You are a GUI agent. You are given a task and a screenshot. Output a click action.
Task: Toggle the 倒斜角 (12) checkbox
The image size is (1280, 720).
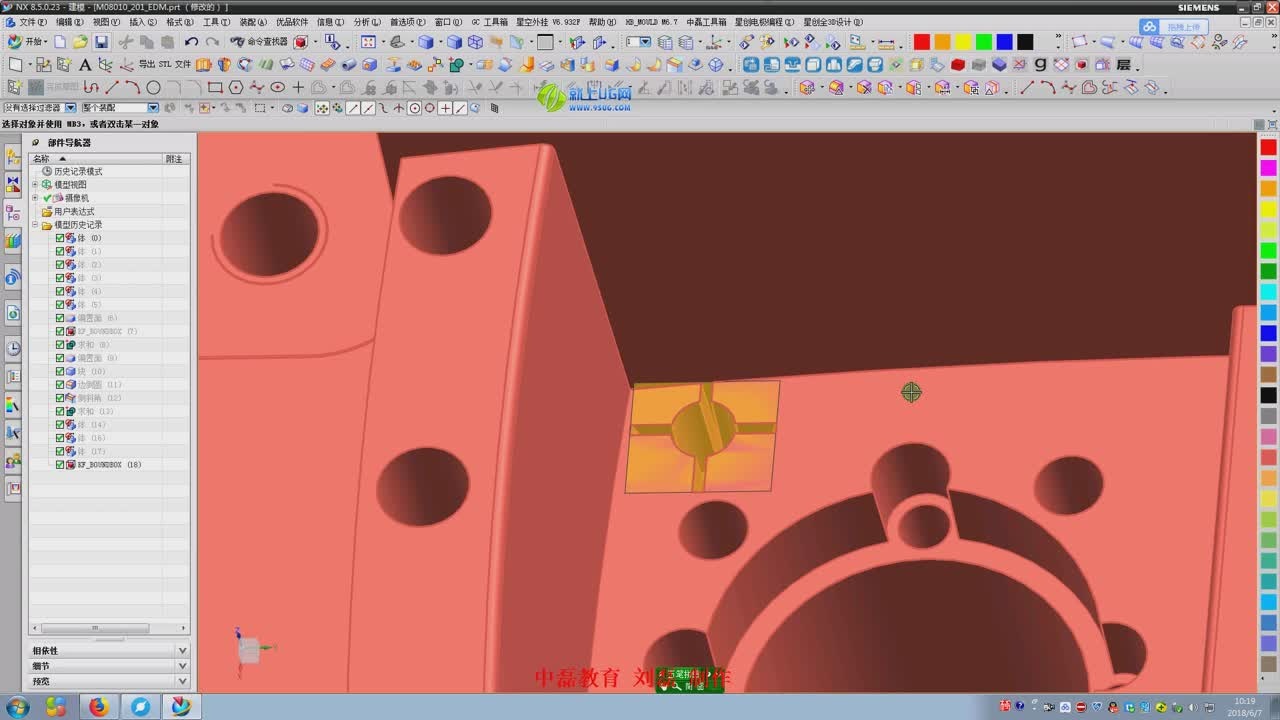point(60,398)
